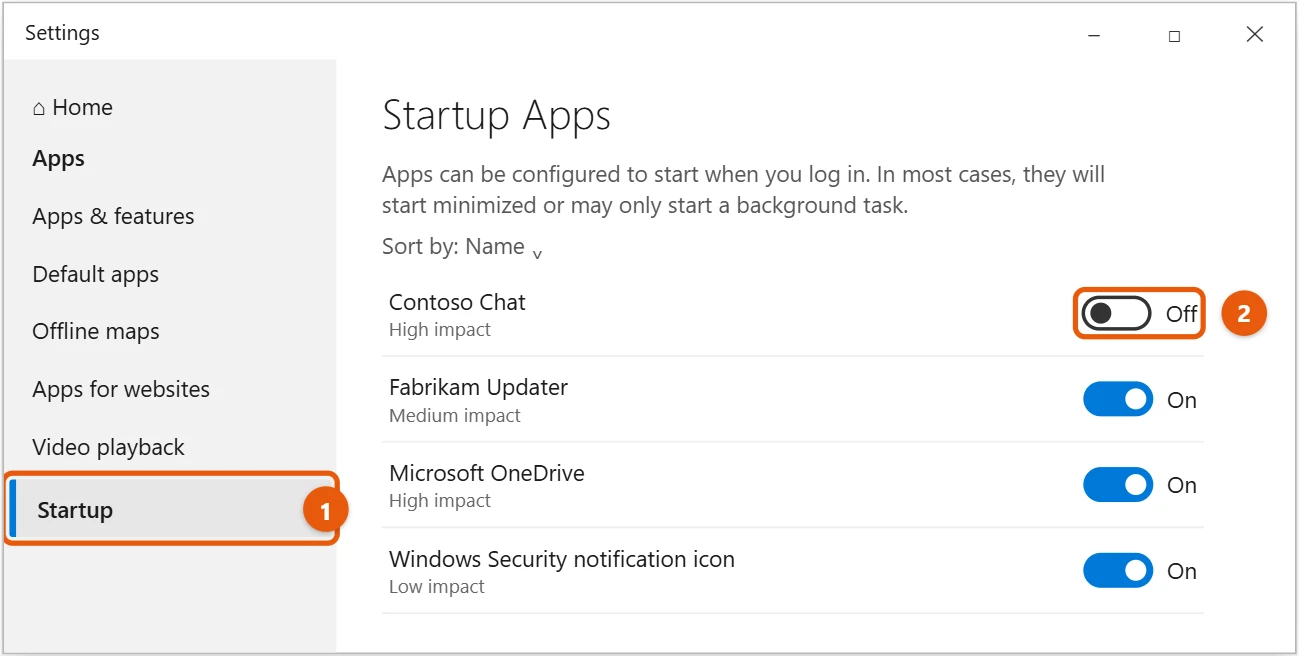Minimize the Settings window
This screenshot has width=1299, height=656.
click(1094, 35)
